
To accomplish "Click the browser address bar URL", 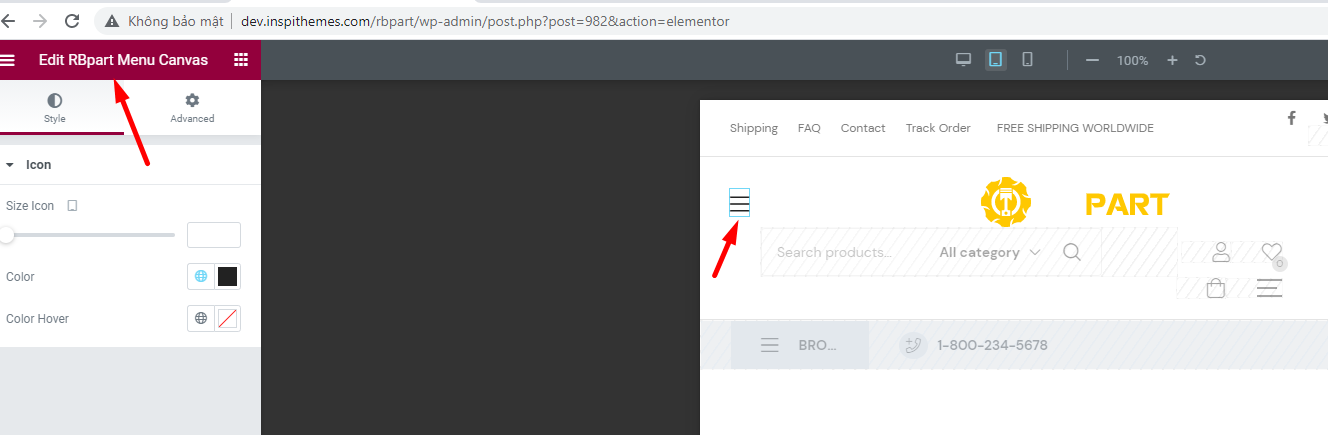I will pyautogui.click(x=485, y=21).
